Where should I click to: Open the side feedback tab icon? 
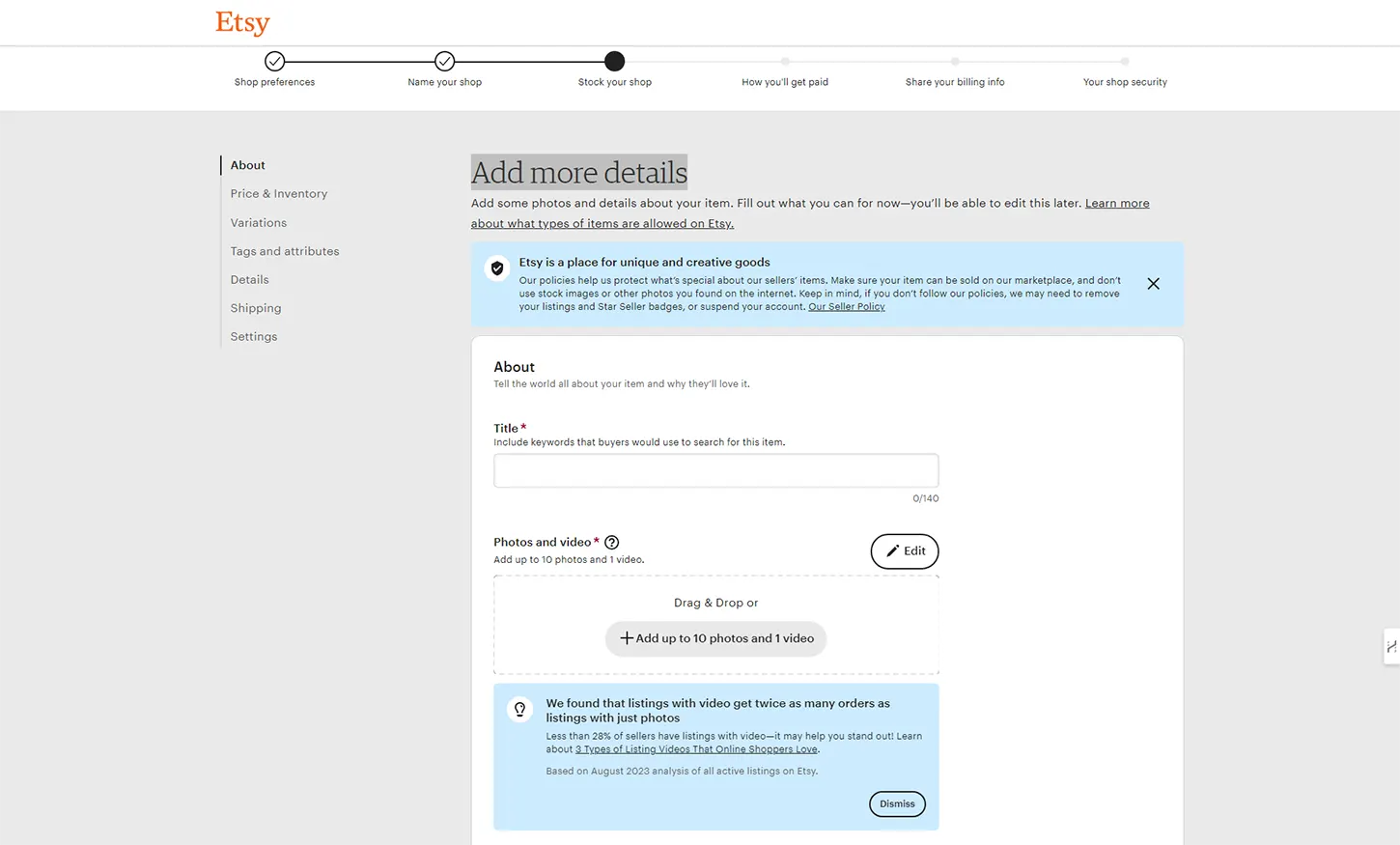(1391, 647)
